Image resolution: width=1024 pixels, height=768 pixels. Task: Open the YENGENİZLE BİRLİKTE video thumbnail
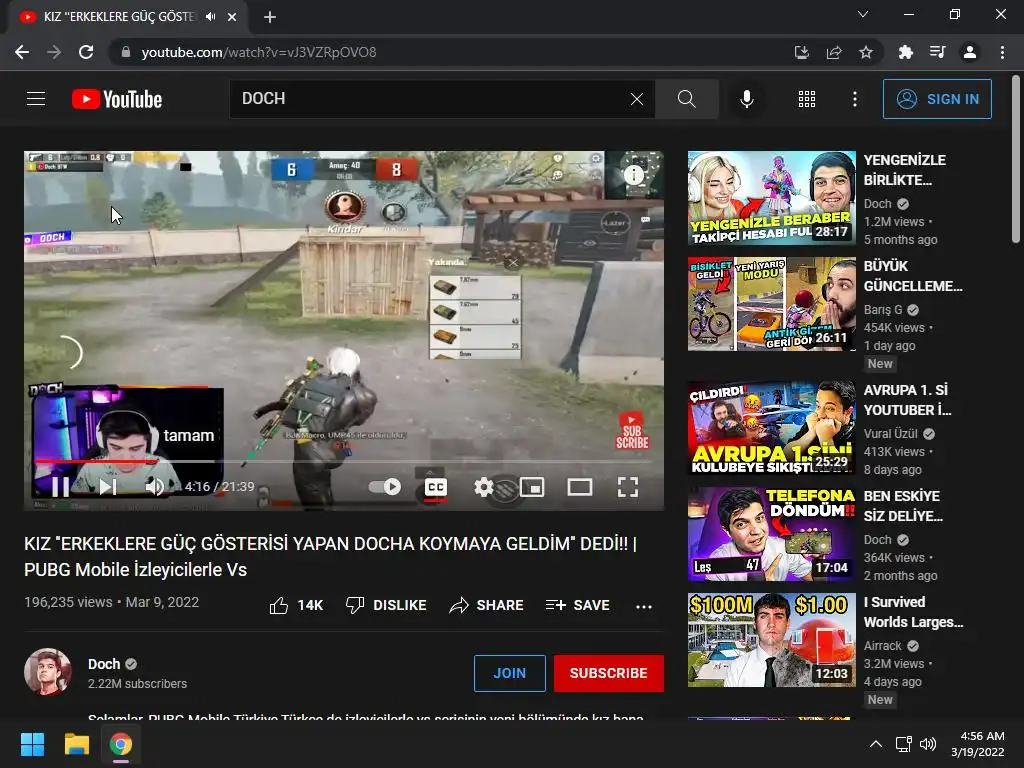point(772,198)
